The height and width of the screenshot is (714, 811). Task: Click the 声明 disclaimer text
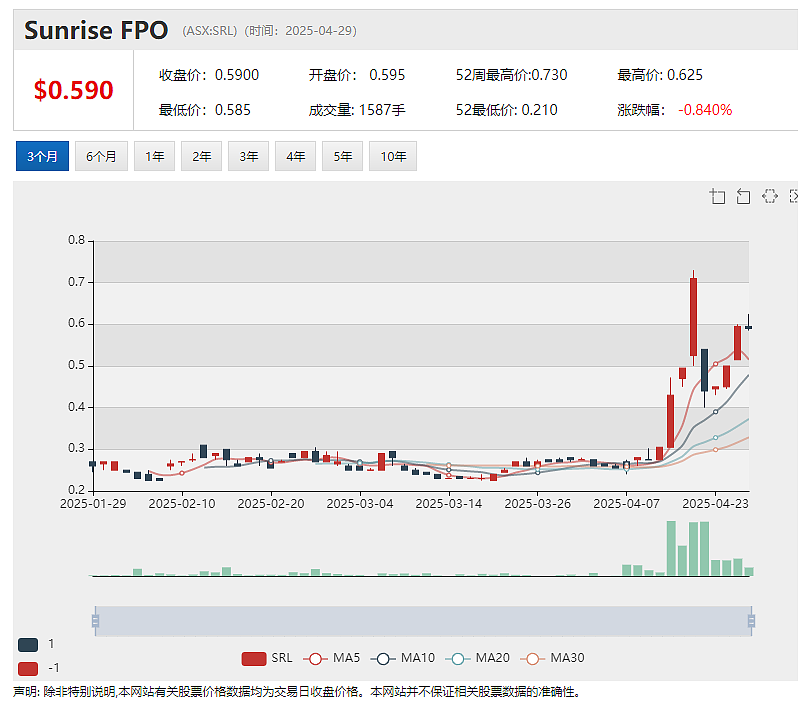point(296,692)
